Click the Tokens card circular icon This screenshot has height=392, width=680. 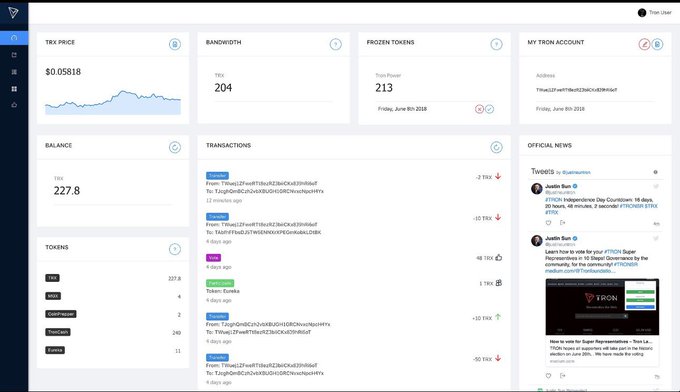coord(175,249)
